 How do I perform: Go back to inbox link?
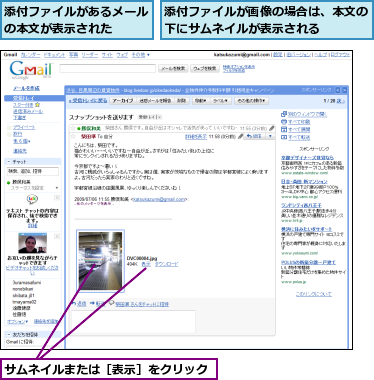point(88,101)
